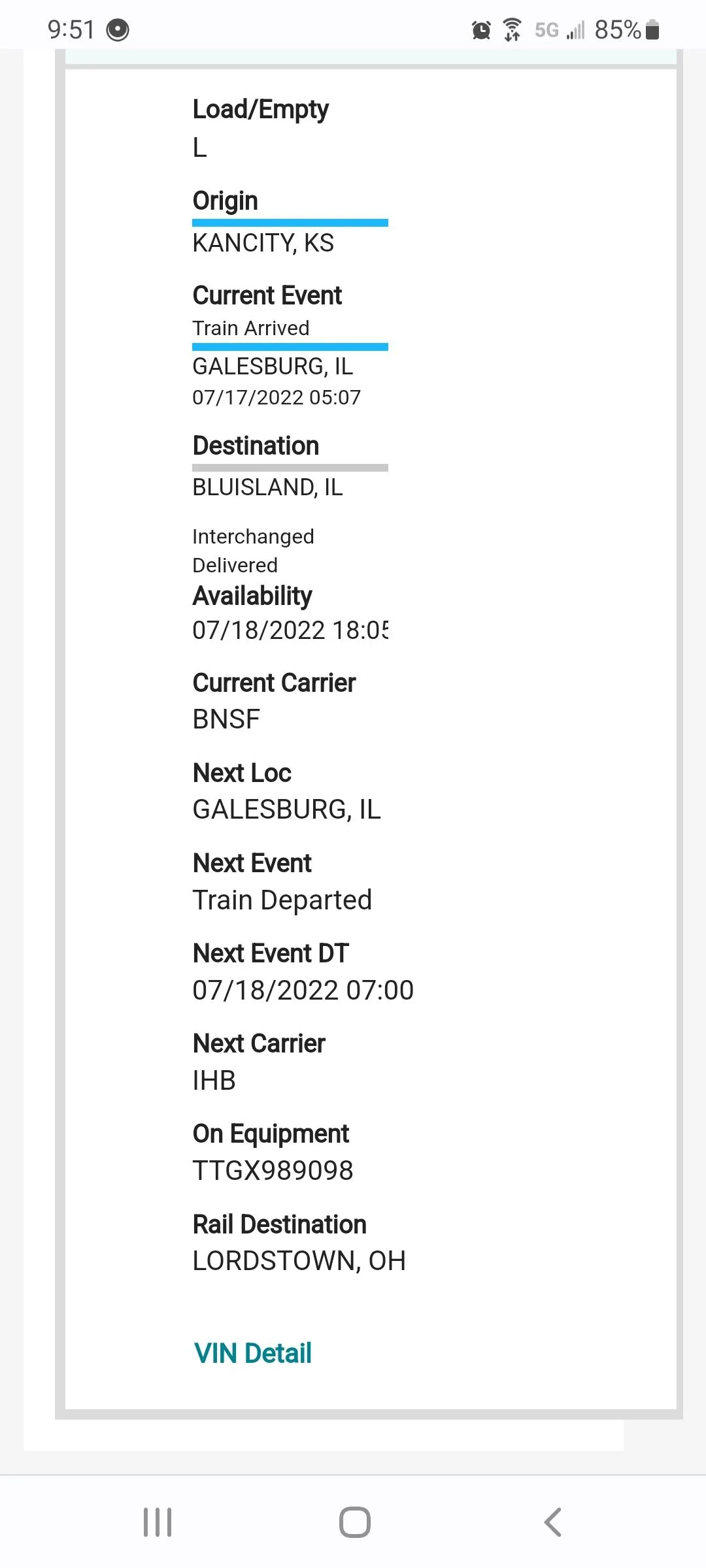706x1568 pixels.
Task: Tap the status bar clock showing 9:51
Action: (x=71, y=30)
